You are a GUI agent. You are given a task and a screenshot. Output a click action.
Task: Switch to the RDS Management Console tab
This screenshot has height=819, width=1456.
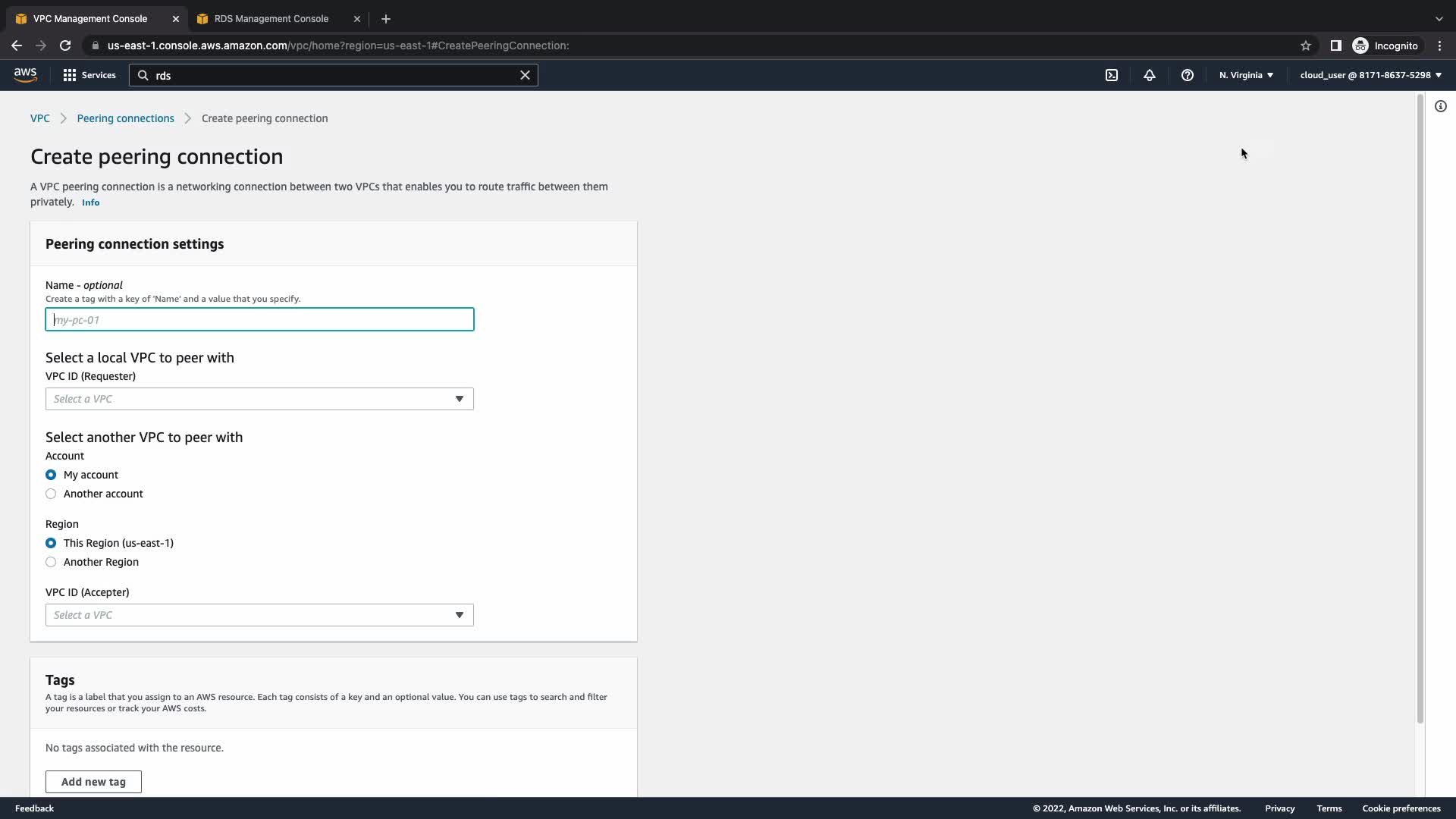pyautogui.click(x=271, y=18)
